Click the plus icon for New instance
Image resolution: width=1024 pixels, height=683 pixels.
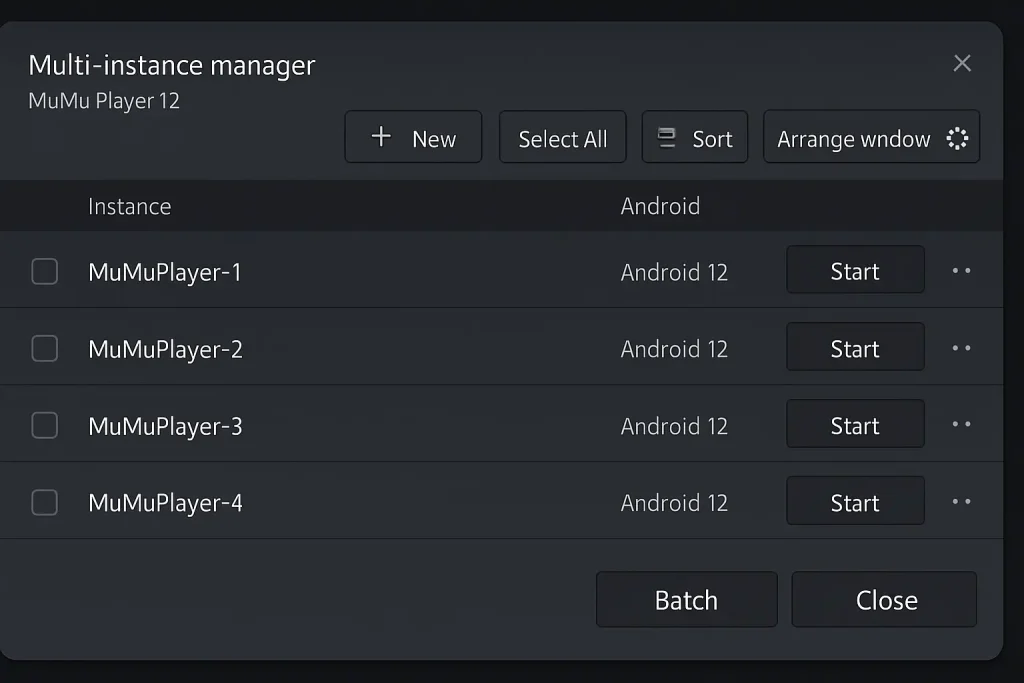coord(381,137)
